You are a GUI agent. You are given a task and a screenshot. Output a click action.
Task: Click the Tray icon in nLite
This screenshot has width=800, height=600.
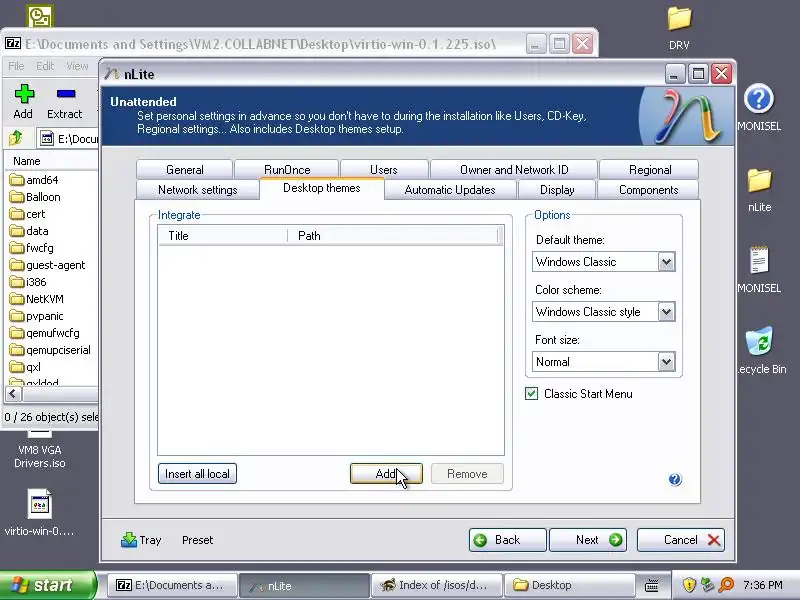[x=129, y=540]
